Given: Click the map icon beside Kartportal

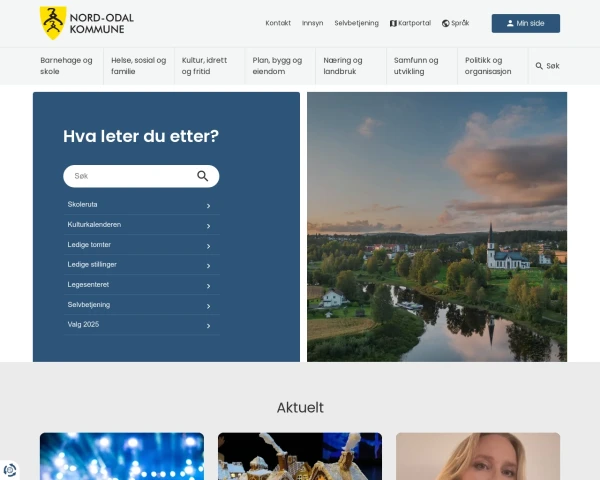Looking at the screenshot, I should pos(393,23).
